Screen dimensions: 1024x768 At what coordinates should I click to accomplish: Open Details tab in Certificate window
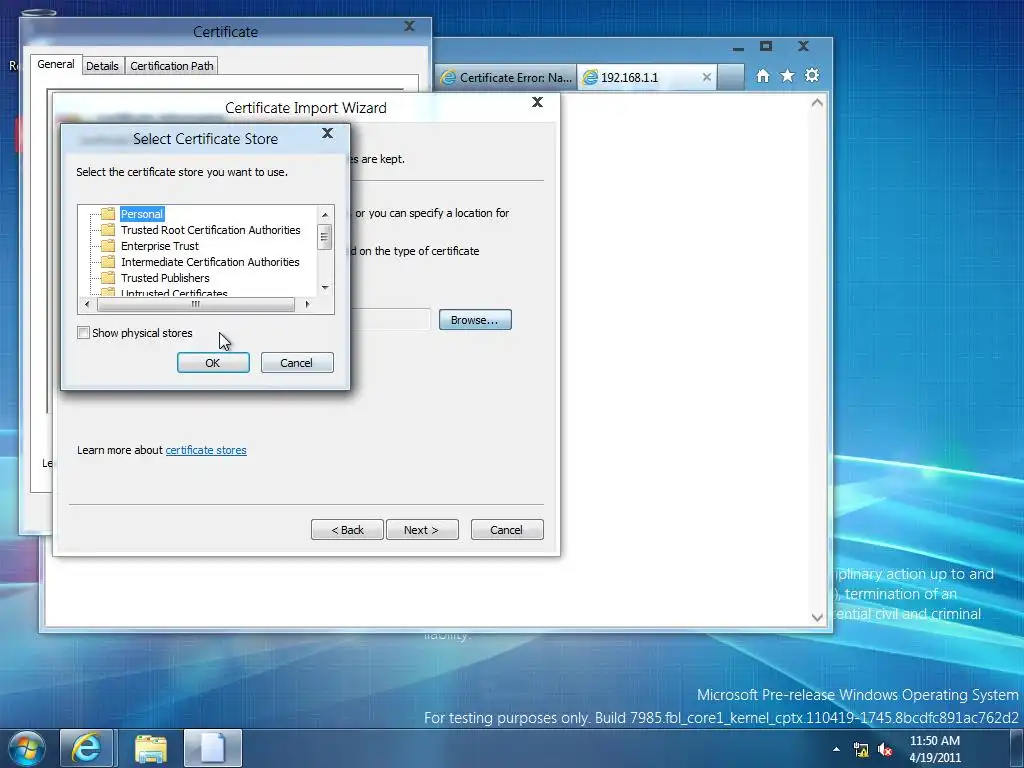pos(103,66)
